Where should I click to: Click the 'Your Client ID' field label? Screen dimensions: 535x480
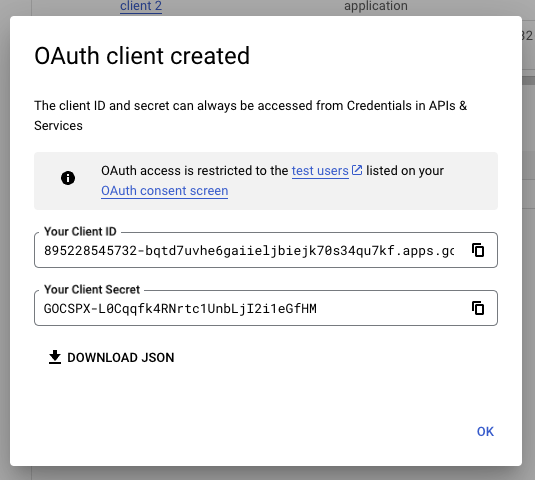click(80, 232)
